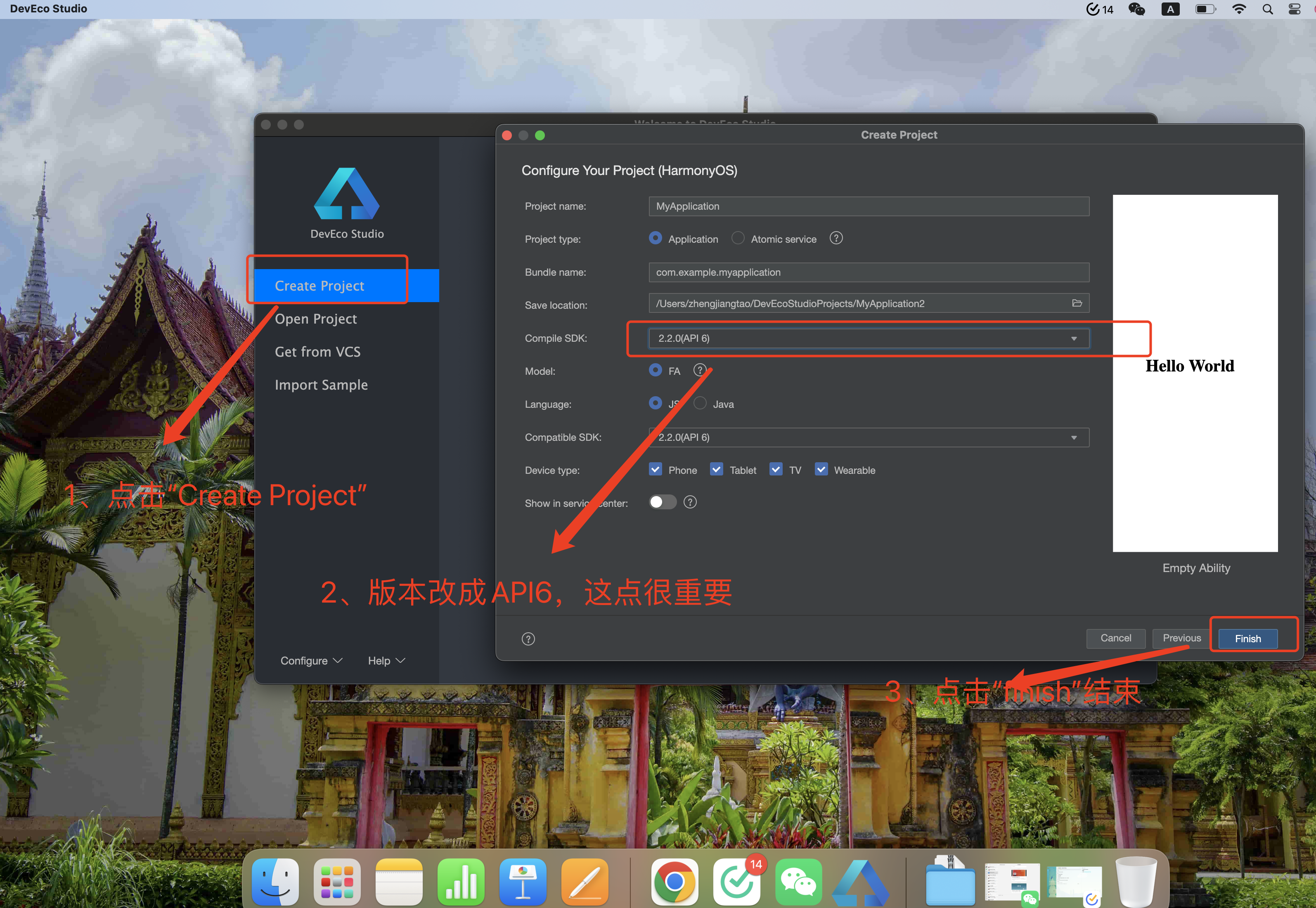The height and width of the screenshot is (908, 1316).
Task: Select the Application project type
Action: (656, 239)
